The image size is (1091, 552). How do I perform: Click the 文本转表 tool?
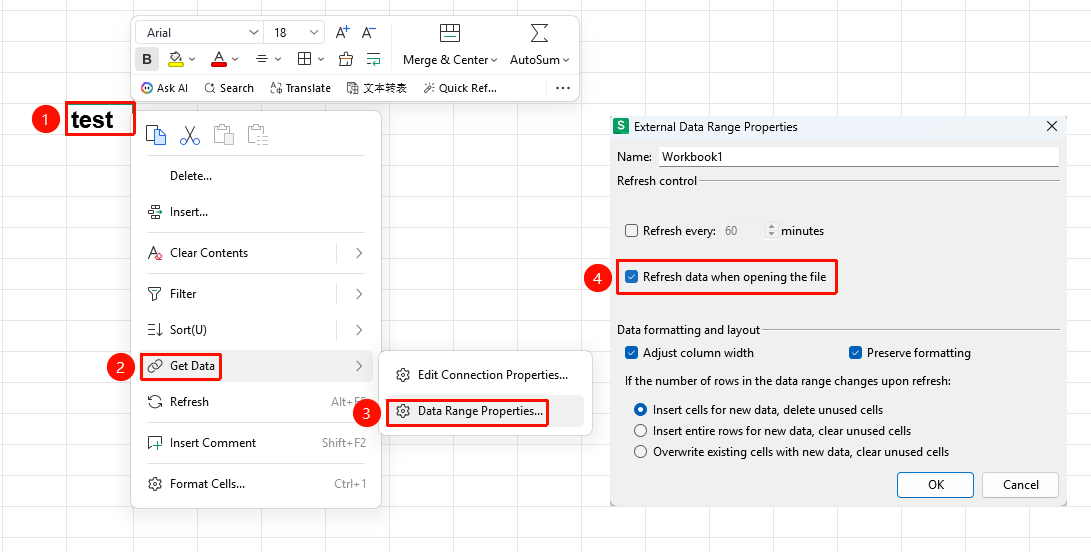point(376,88)
